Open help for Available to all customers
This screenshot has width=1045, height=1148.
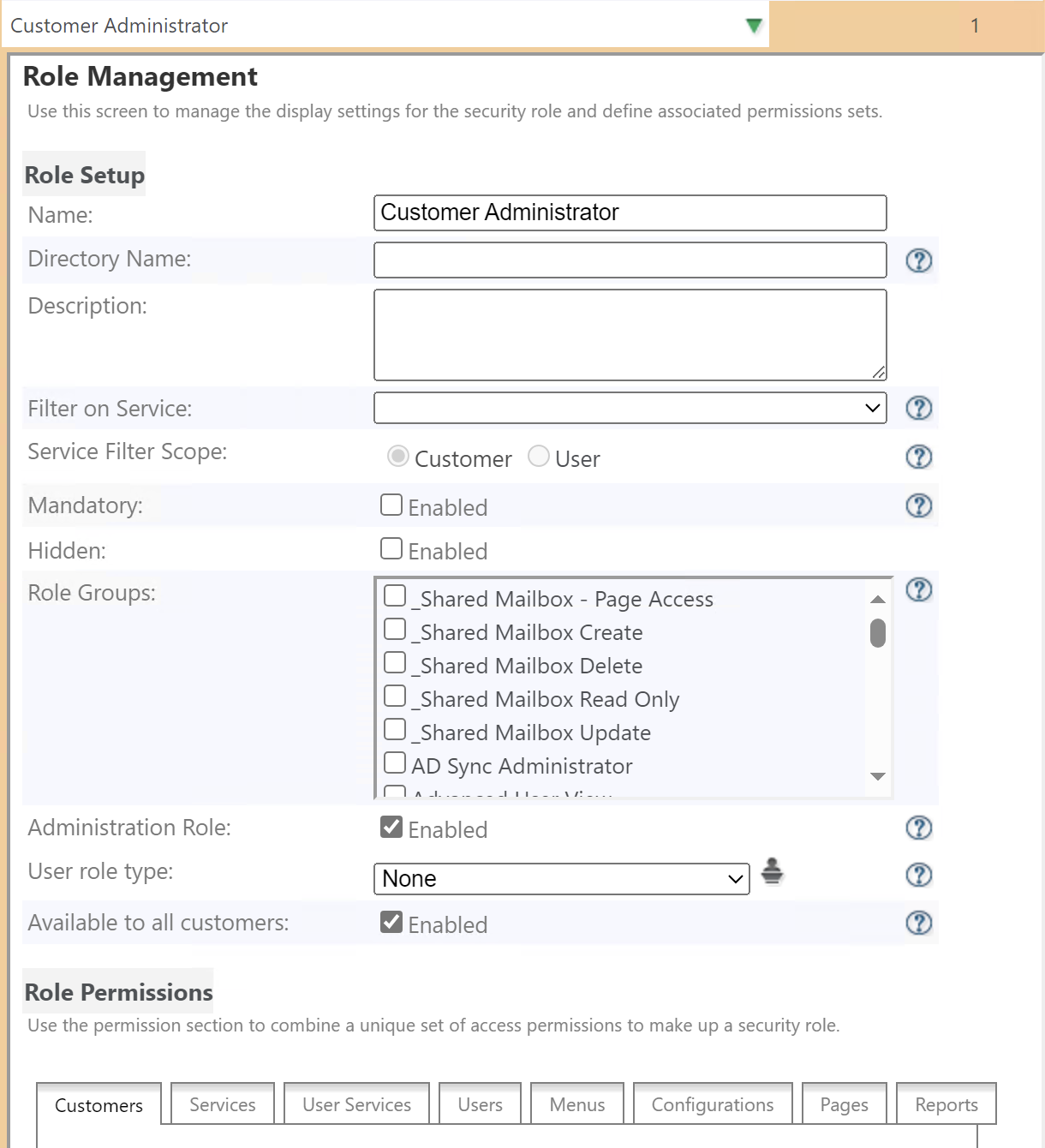[x=918, y=923]
